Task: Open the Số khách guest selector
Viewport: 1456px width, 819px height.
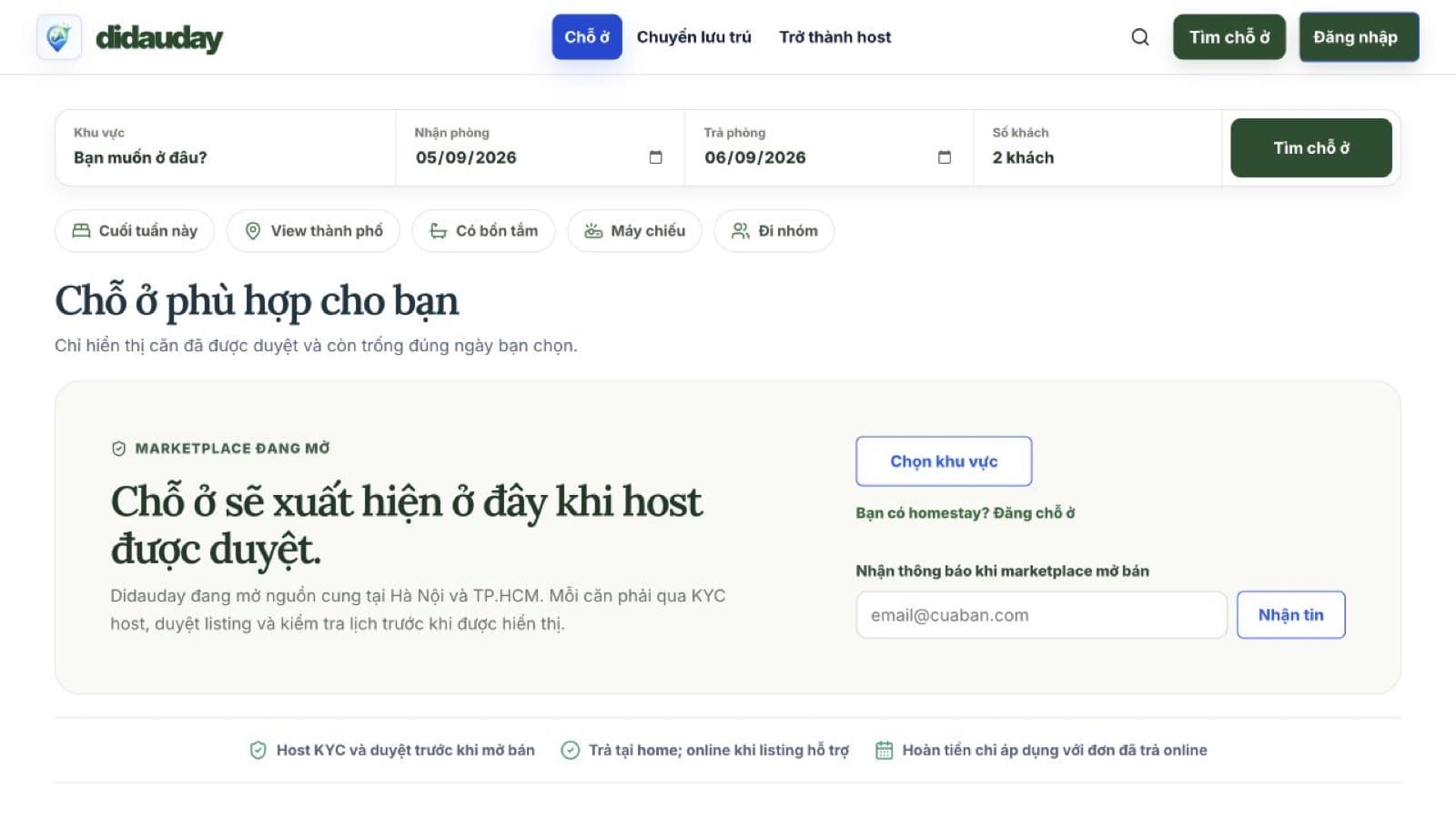Action: pyautogui.click(x=1097, y=147)
